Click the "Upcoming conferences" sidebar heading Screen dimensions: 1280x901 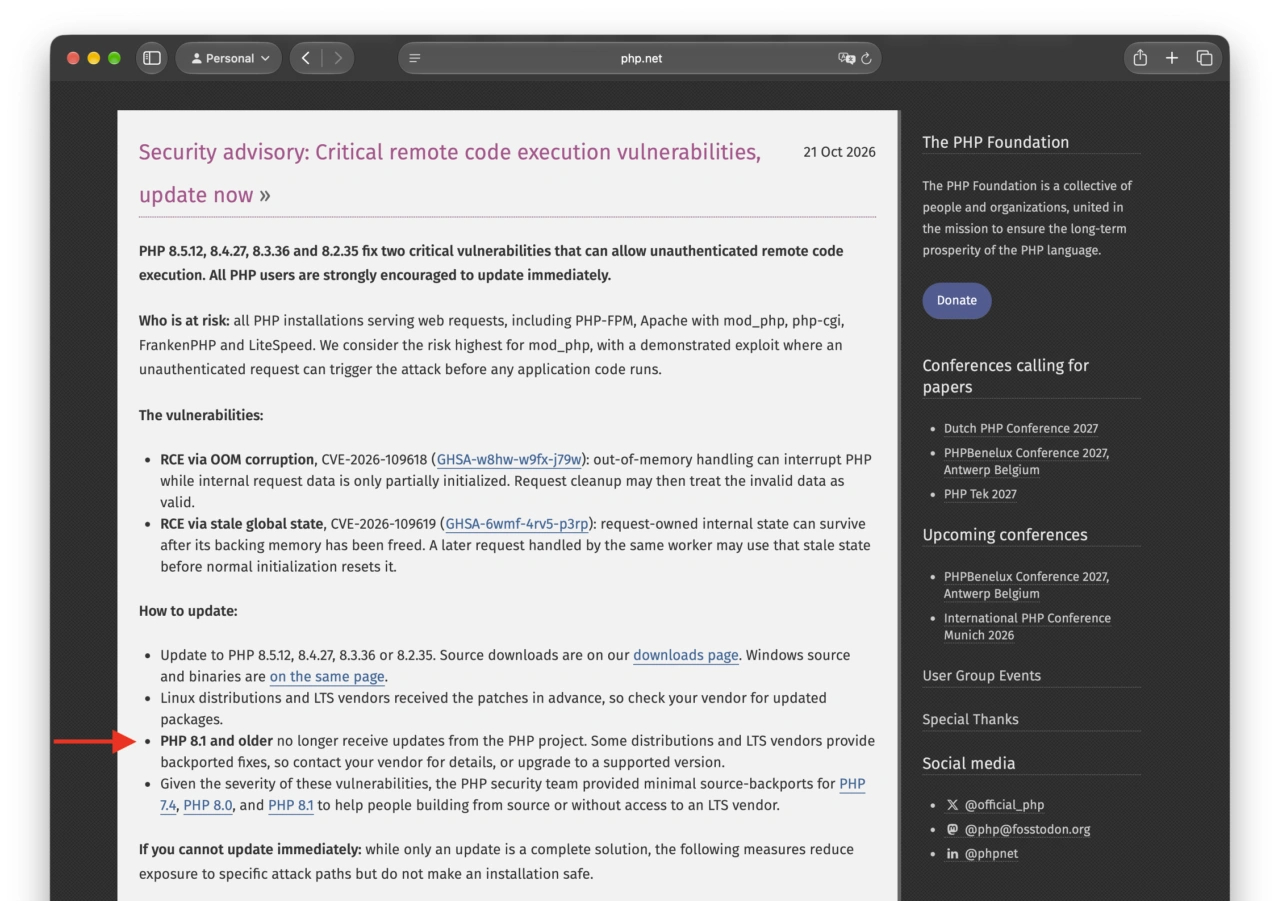[1005, 535]
